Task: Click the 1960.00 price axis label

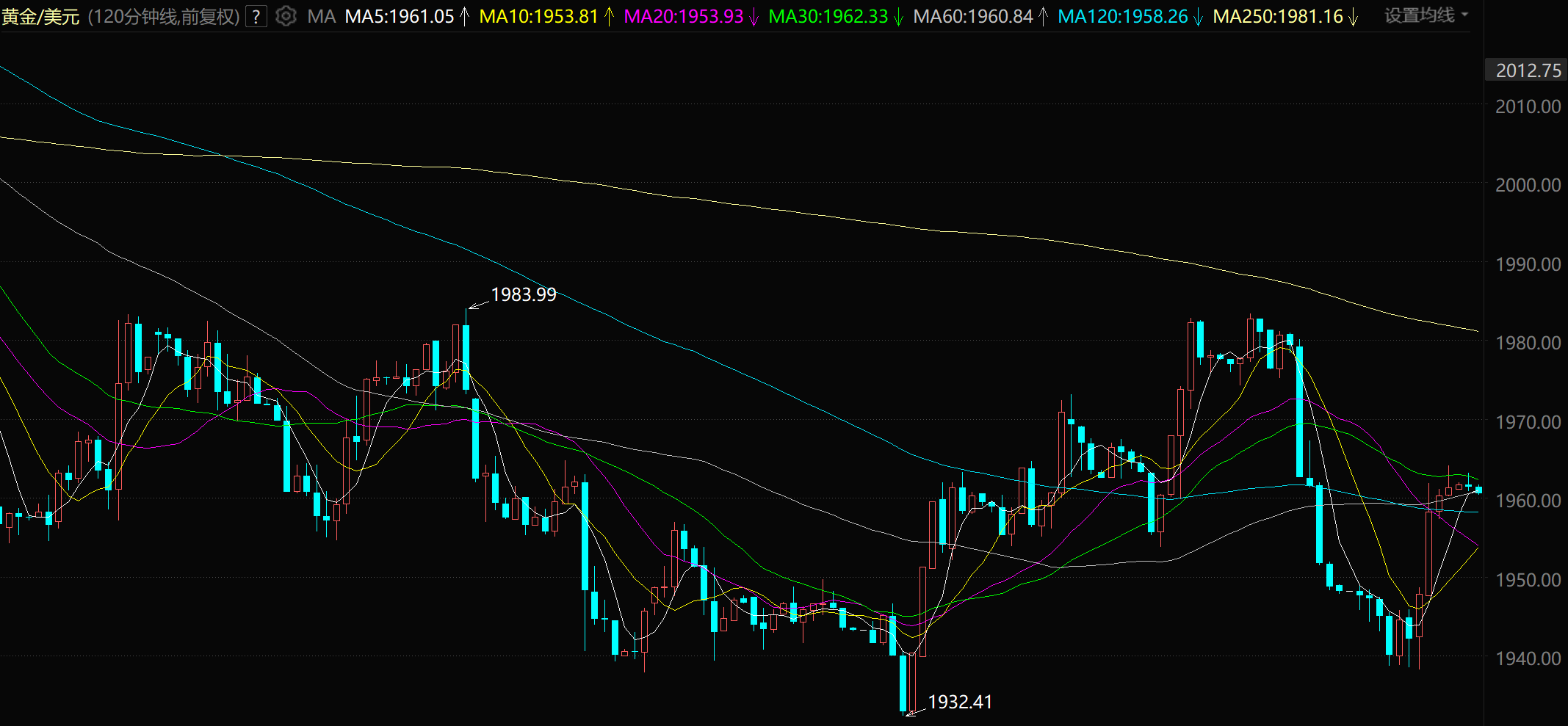Action: [1528, 501]
